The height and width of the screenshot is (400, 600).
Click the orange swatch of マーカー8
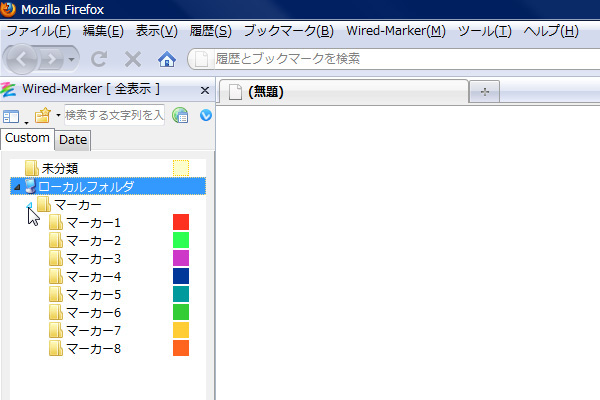[181, 348]
